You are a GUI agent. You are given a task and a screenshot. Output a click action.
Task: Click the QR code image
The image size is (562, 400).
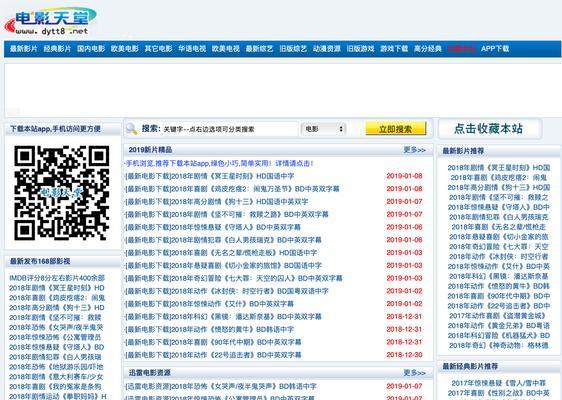[62, 192]
